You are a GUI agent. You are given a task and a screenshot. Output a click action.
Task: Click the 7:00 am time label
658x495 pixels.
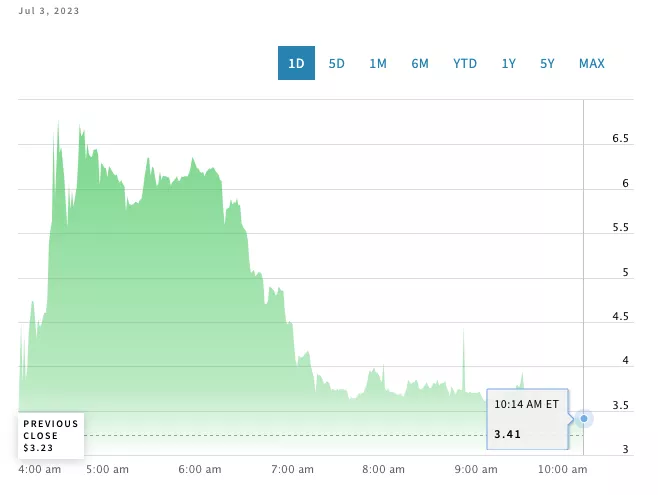(x=291, y=468)
